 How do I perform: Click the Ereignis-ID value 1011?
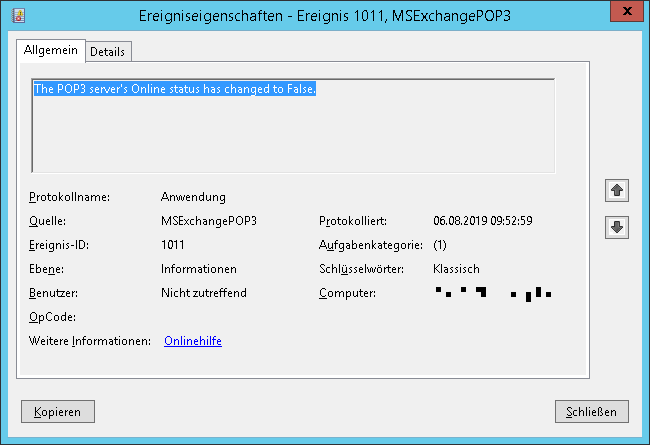click(x=173, y=245)
